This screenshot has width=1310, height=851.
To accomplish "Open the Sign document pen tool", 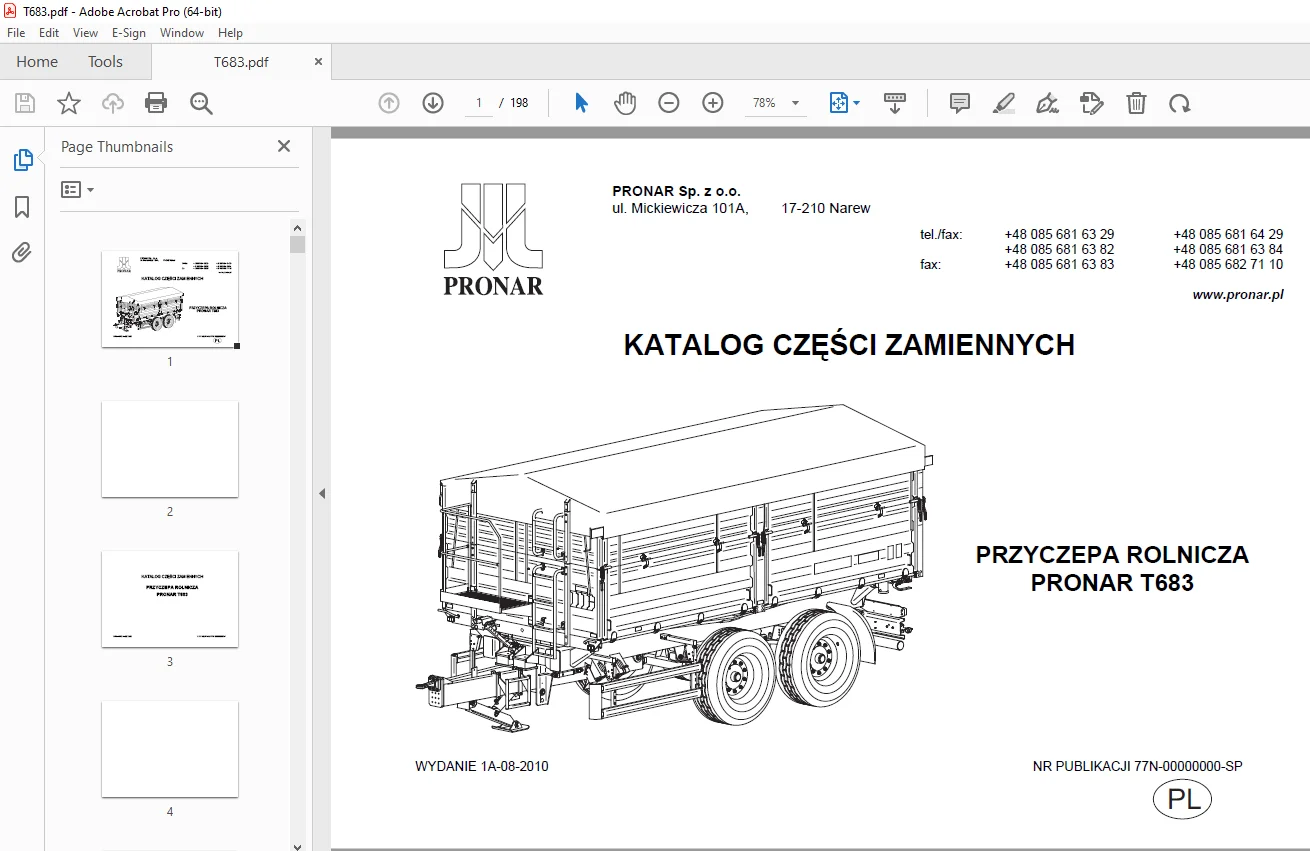I will click(x=1047, y=103).
